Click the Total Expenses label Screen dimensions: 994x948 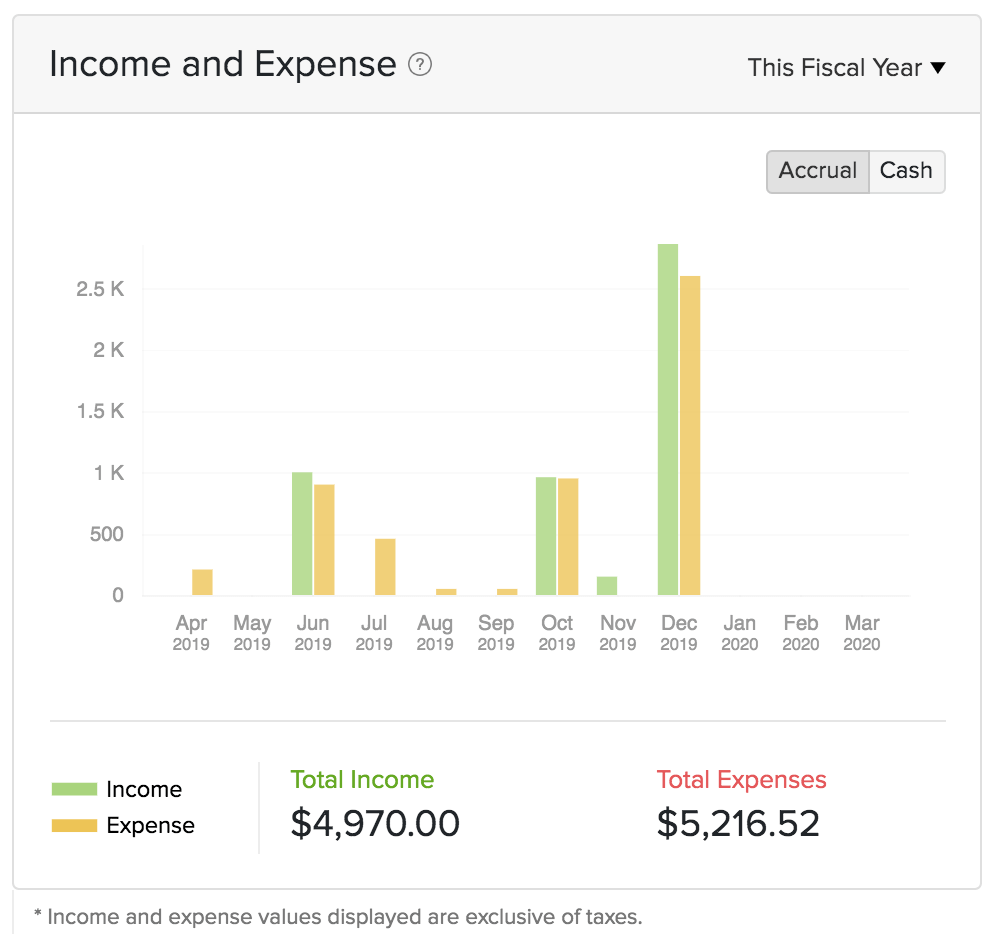click(741, 780)
